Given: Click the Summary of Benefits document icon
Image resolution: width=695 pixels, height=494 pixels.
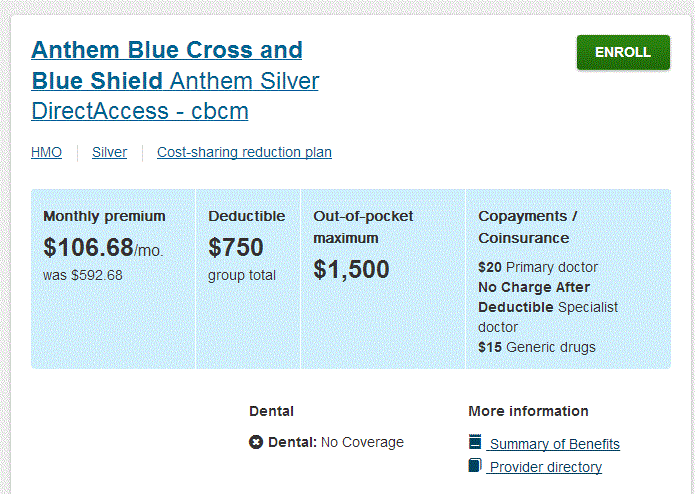Looking at the screenshot, I should point(475,442).
